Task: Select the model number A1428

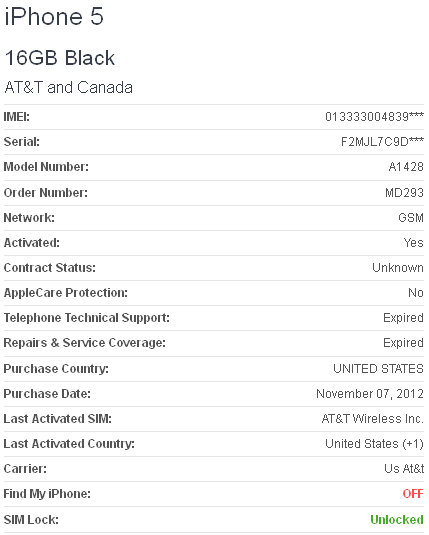Action: coord(406,167)
